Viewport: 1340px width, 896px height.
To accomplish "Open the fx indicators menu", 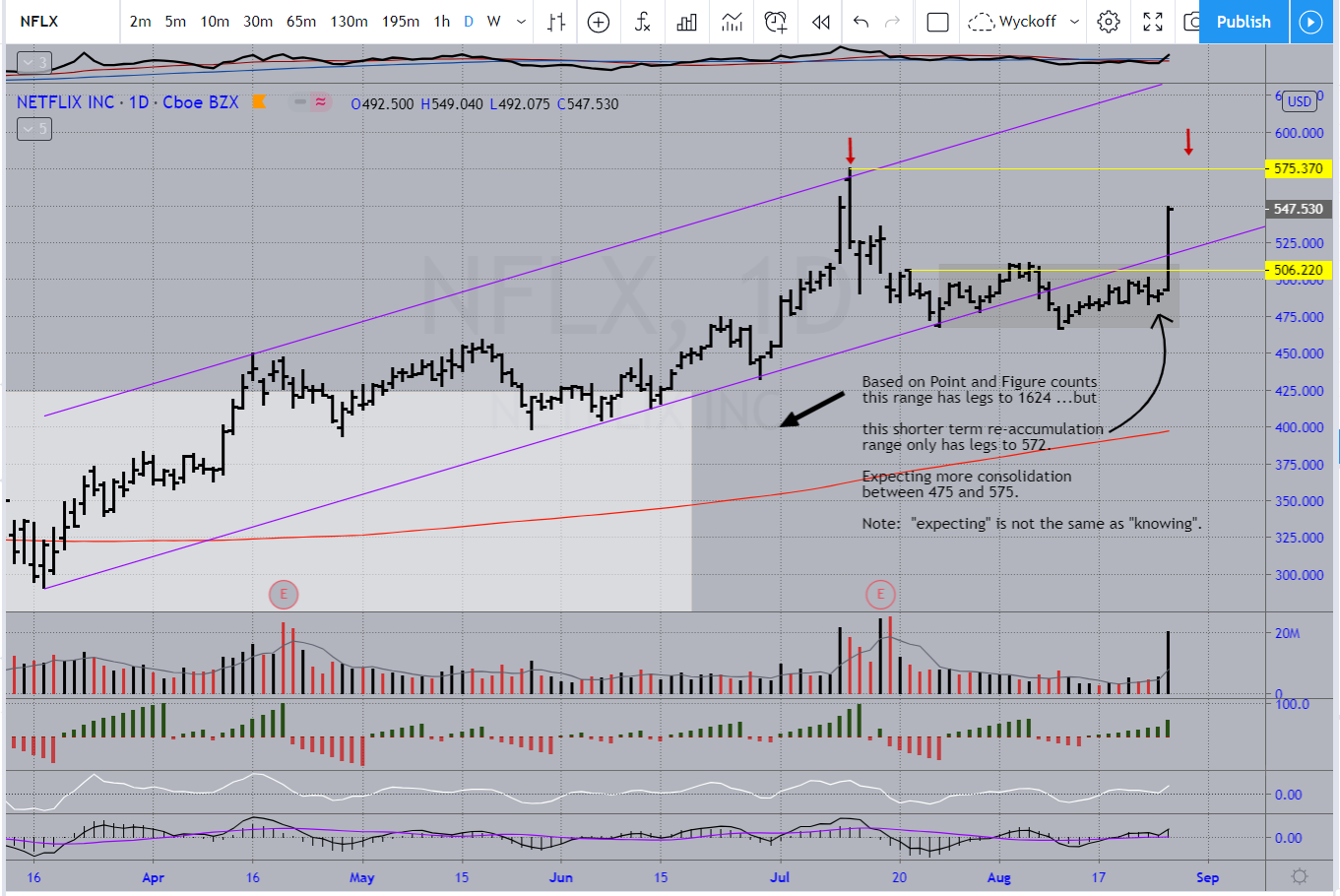I will click(x=642, y=22).
